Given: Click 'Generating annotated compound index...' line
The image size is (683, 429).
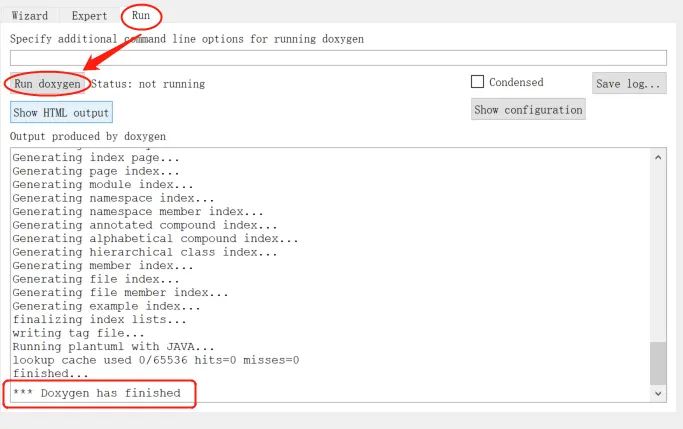Looking at the screenshot, I should [145, 225].
